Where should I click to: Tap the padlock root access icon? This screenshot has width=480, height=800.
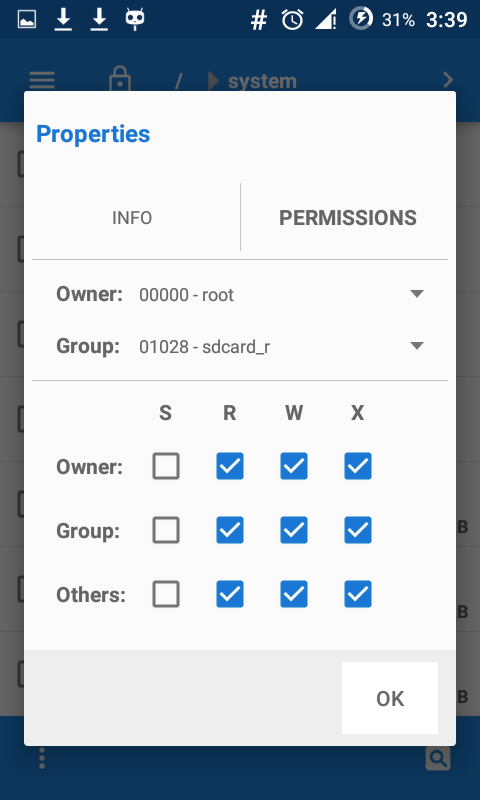pos(120,80)
